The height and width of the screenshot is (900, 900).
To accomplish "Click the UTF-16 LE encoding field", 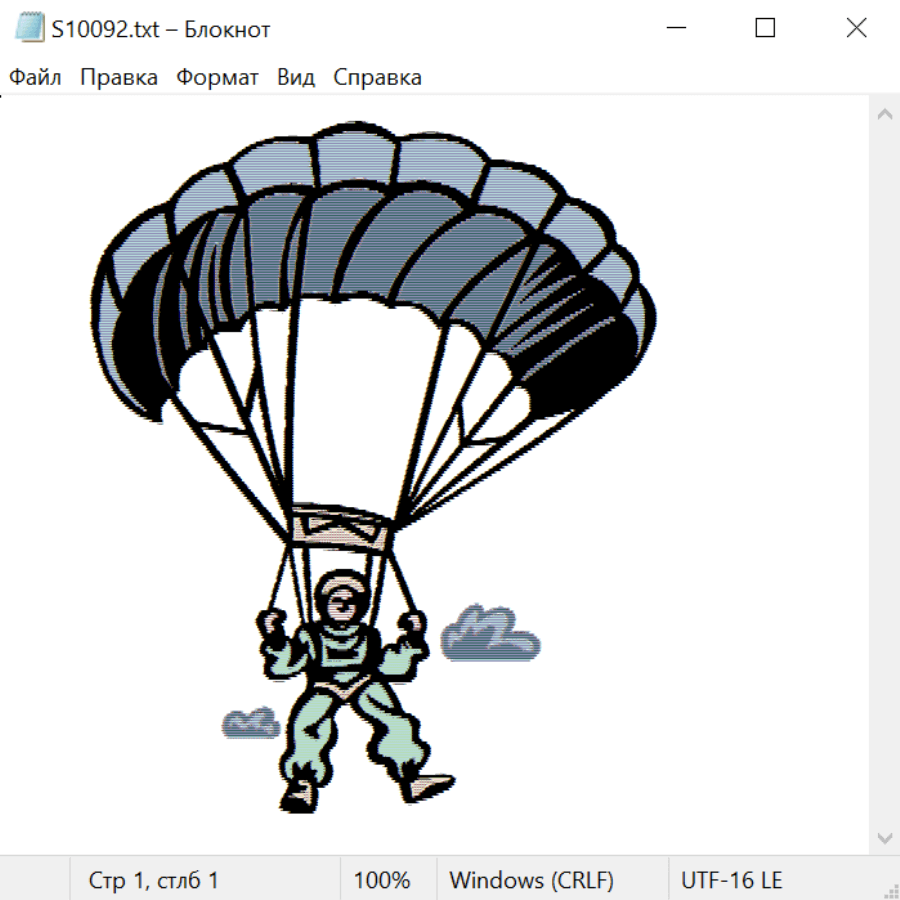I will (731, 880).
